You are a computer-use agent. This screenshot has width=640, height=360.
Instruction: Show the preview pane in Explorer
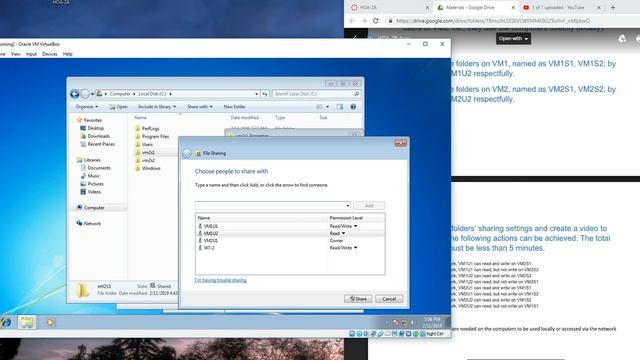(x=340, y=107)
